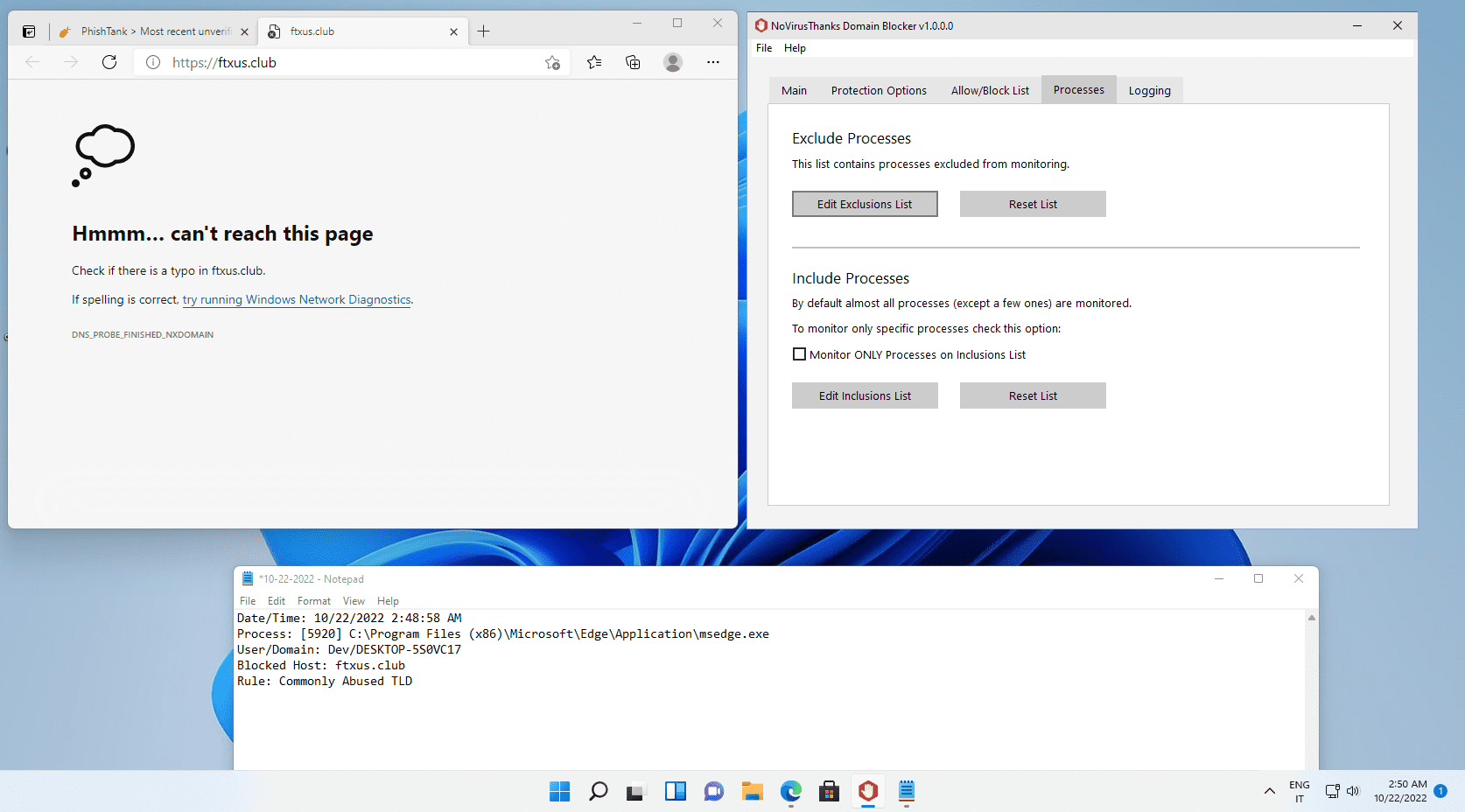The width and height of the screenshot is (1465, 812).
Task: Click Notepad scrollbar up arrow
Action: pyautogui.click(x=1311, y=618)
